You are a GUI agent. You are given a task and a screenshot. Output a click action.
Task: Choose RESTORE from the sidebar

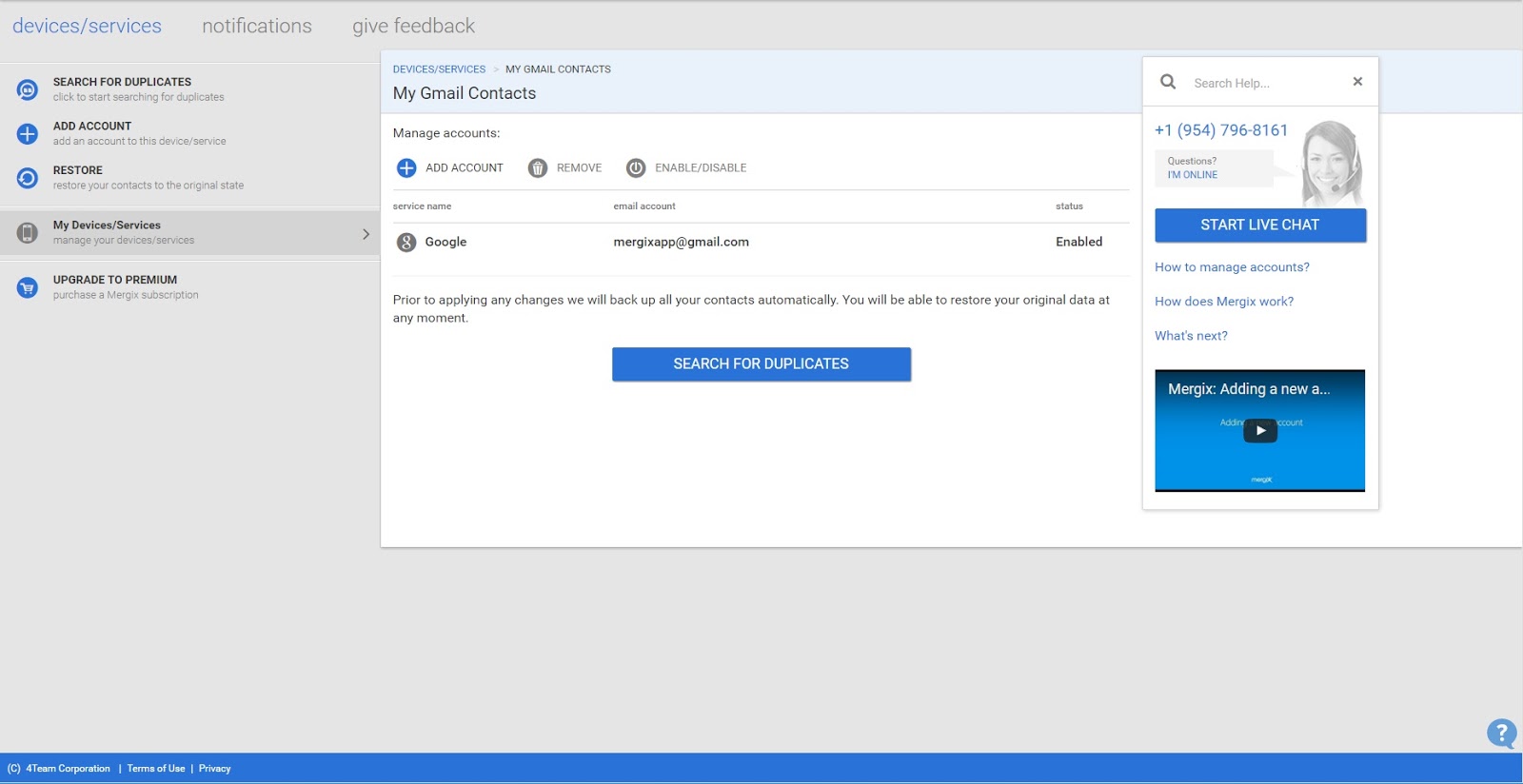78,170
